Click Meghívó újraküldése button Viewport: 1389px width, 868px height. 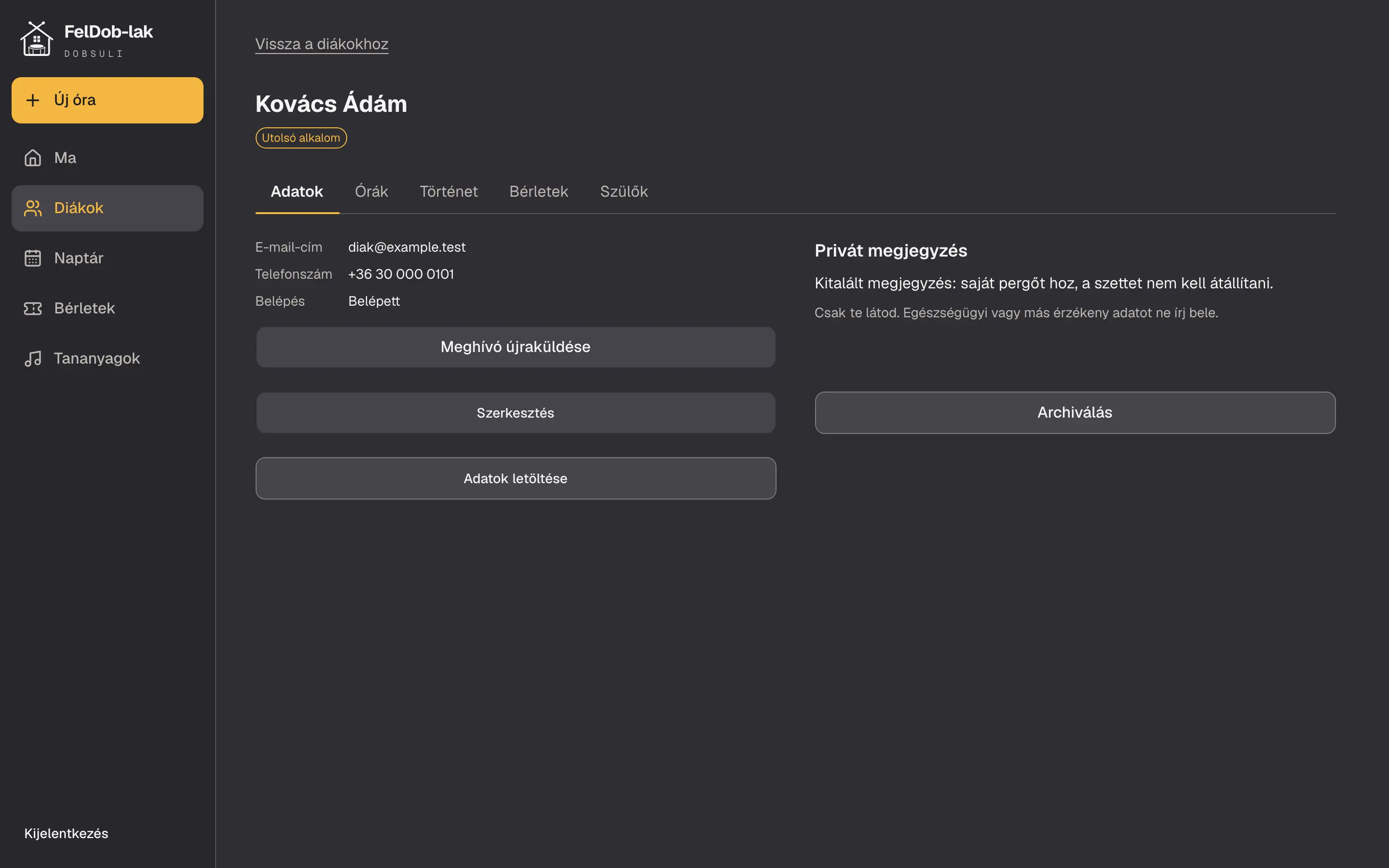pos(516,347)
